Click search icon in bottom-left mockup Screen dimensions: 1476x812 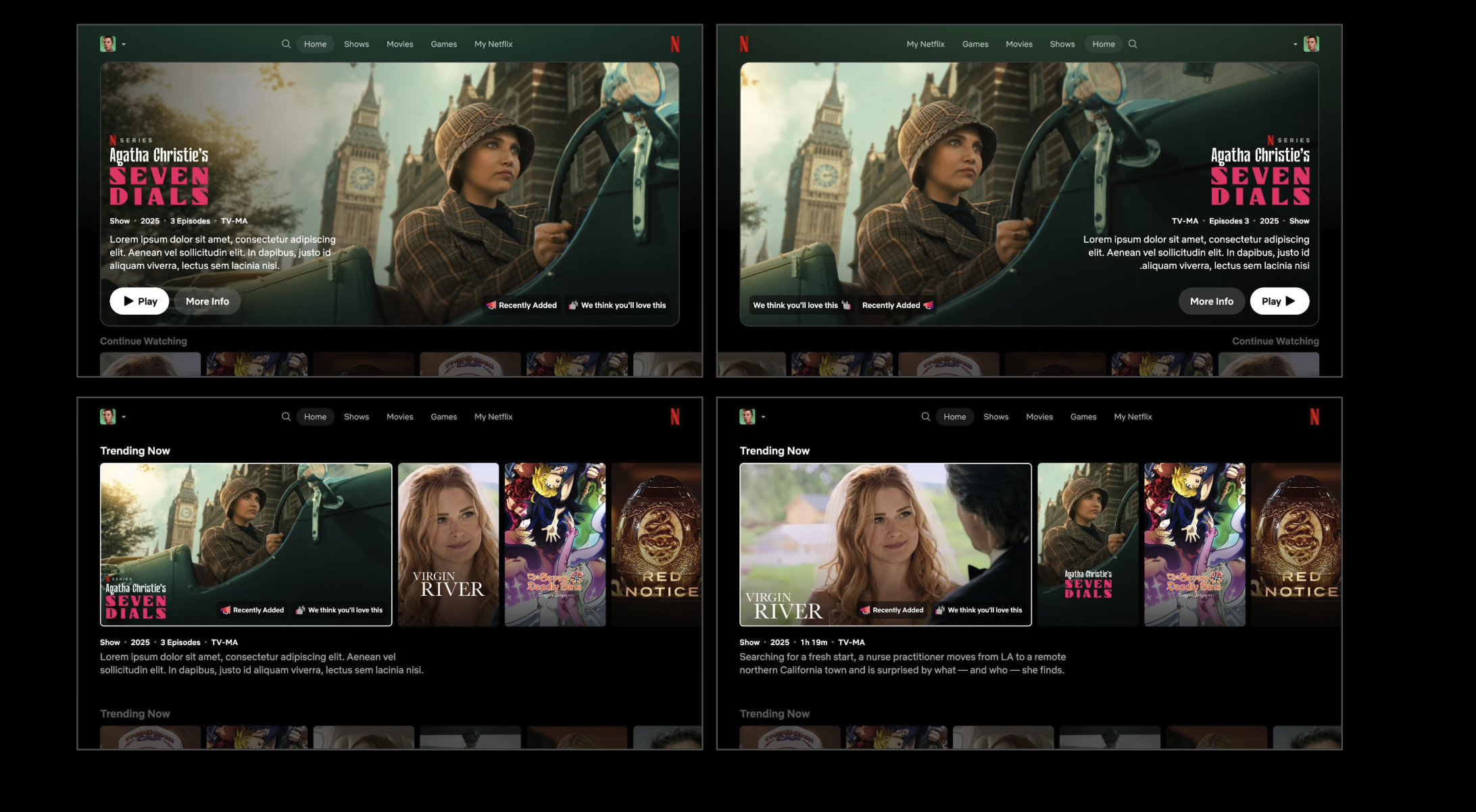tap(286, 417)
